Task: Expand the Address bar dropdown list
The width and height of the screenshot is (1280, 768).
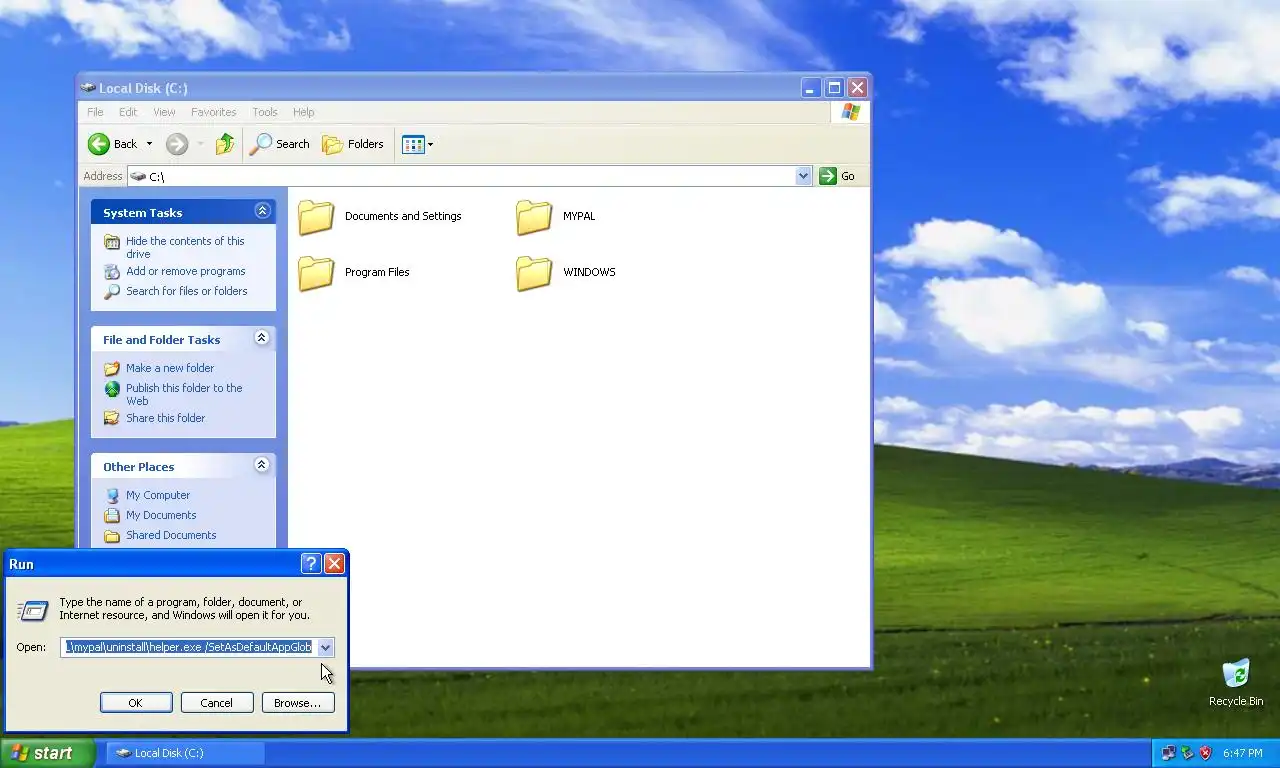Action: pyautogui.click(x=803, y=176)
